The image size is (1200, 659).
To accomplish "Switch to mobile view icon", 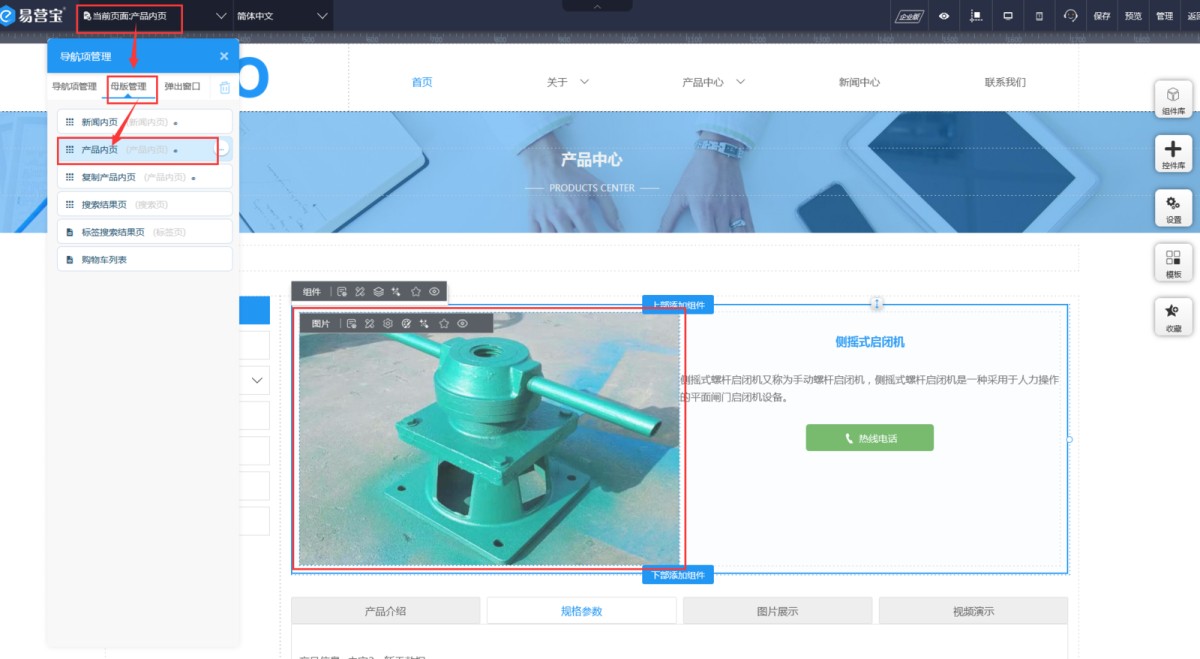I will (1039, 16).
